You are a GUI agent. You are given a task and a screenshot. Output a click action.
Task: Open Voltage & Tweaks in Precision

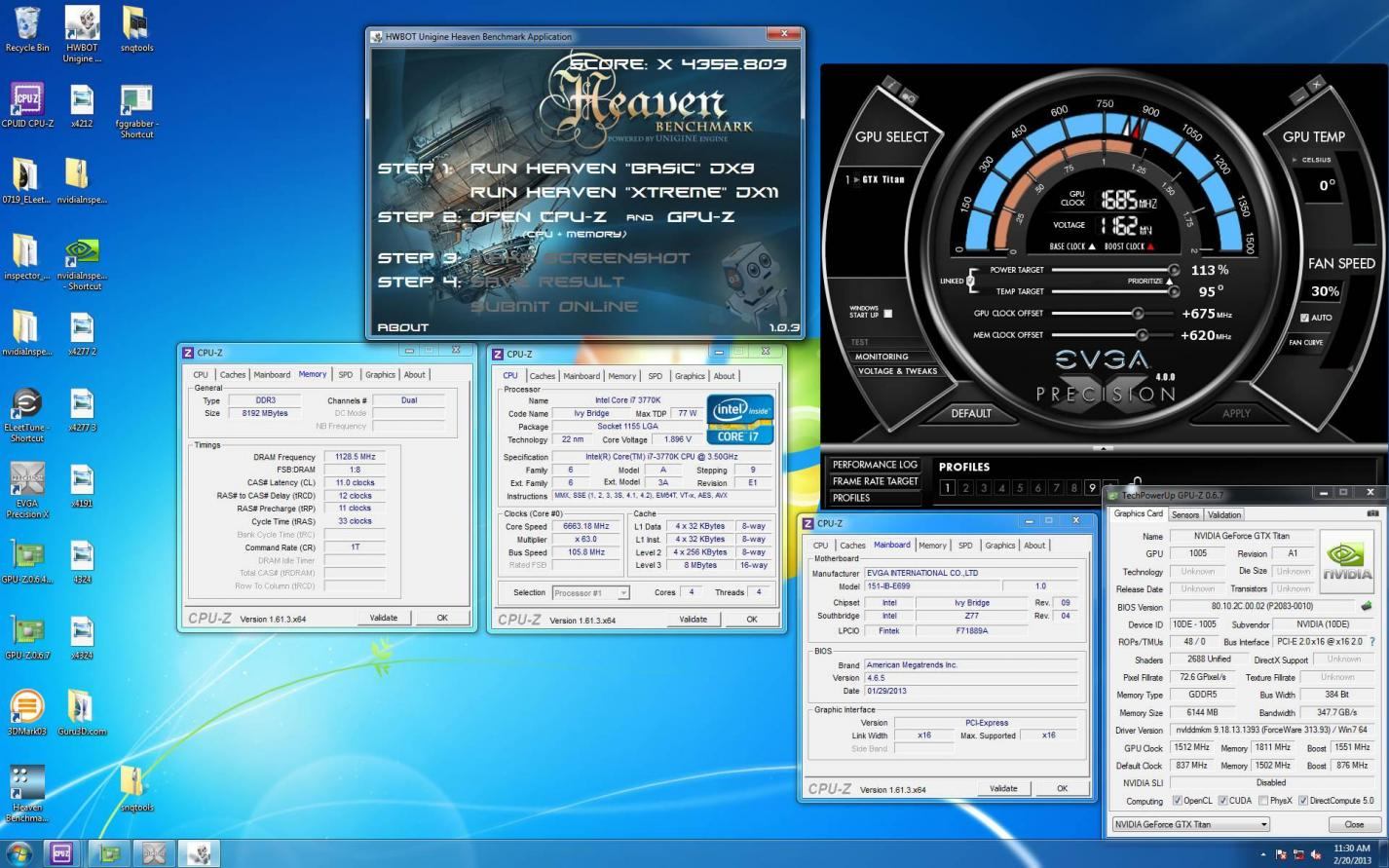click(896, 371)
